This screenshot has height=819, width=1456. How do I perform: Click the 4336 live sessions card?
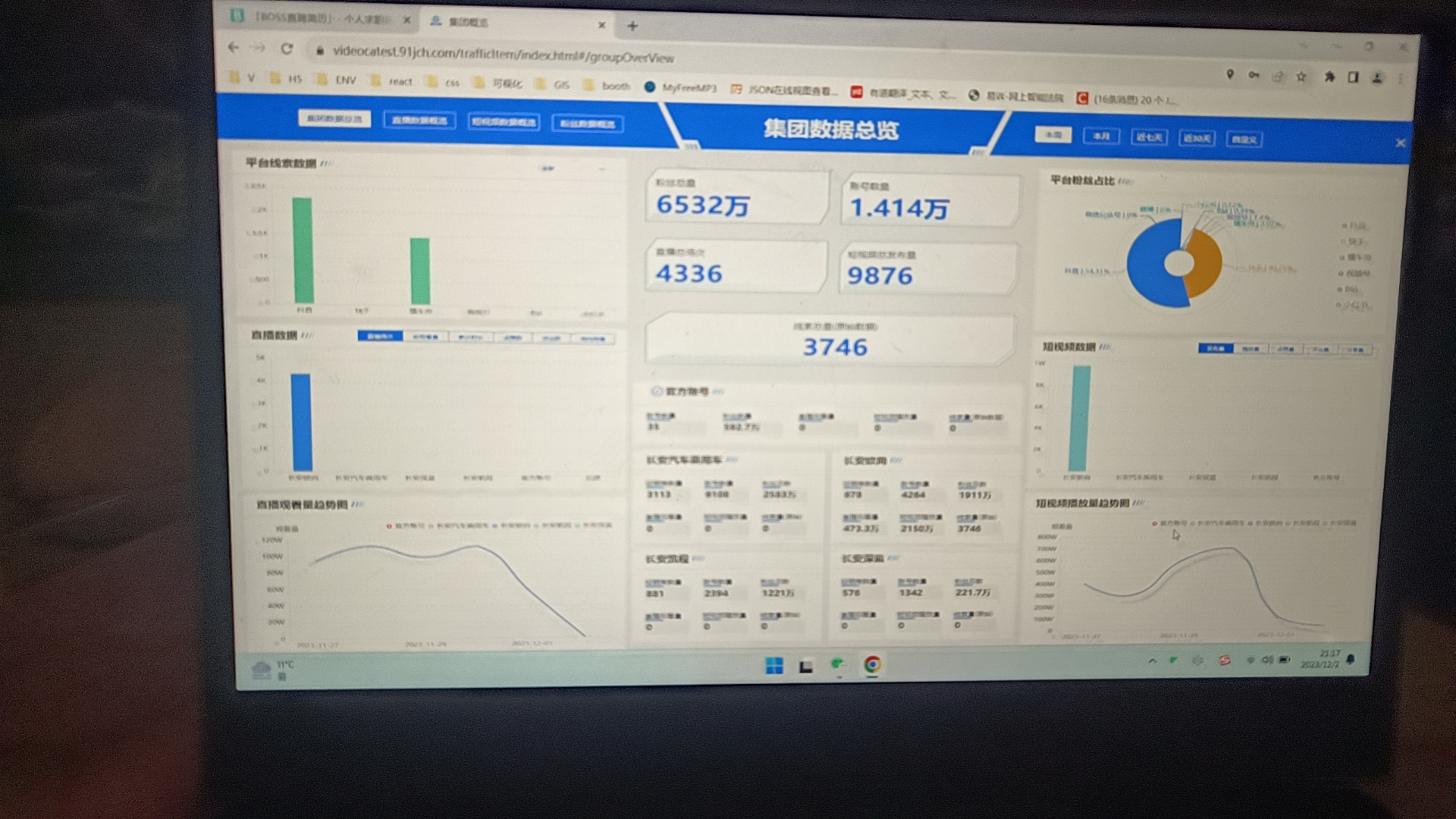click(736, 265)
